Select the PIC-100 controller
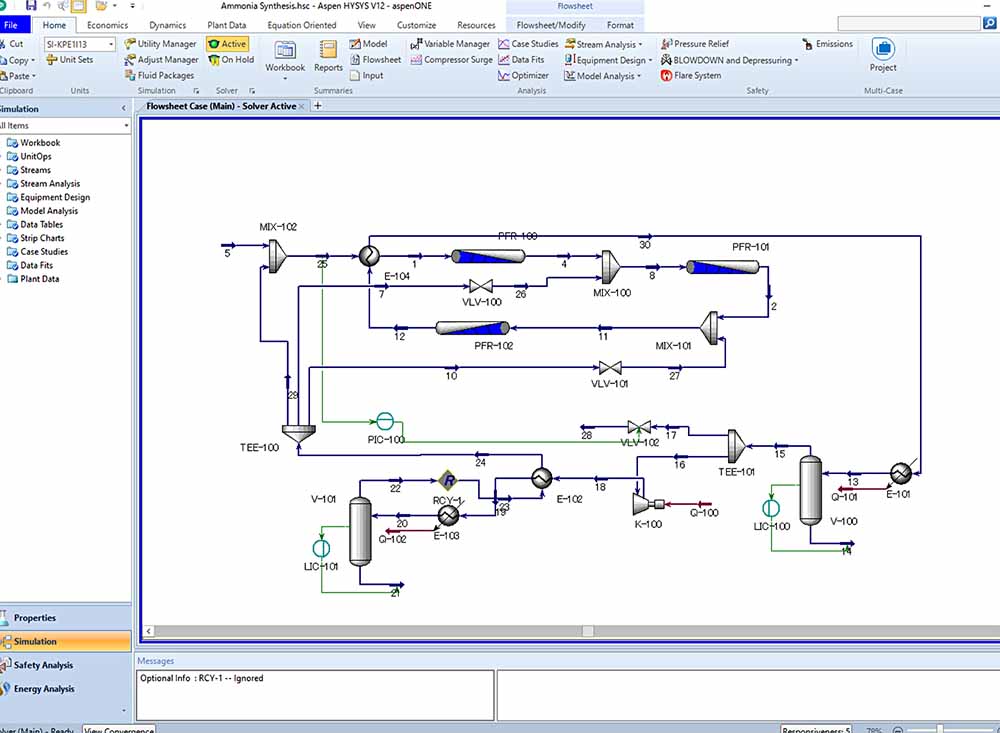 [x=385, y=421]
